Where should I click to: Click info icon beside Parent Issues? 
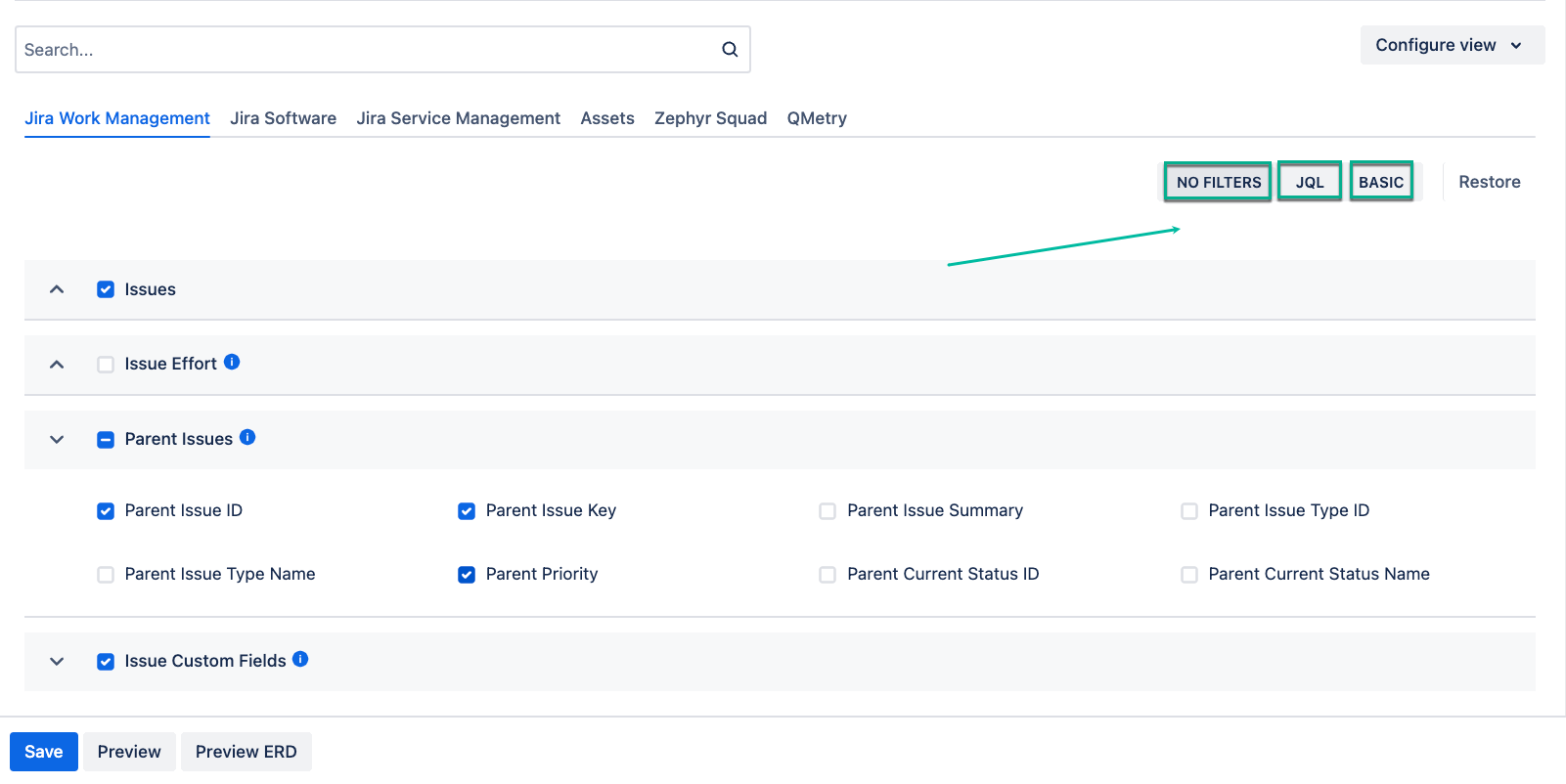tap(247, 437)
